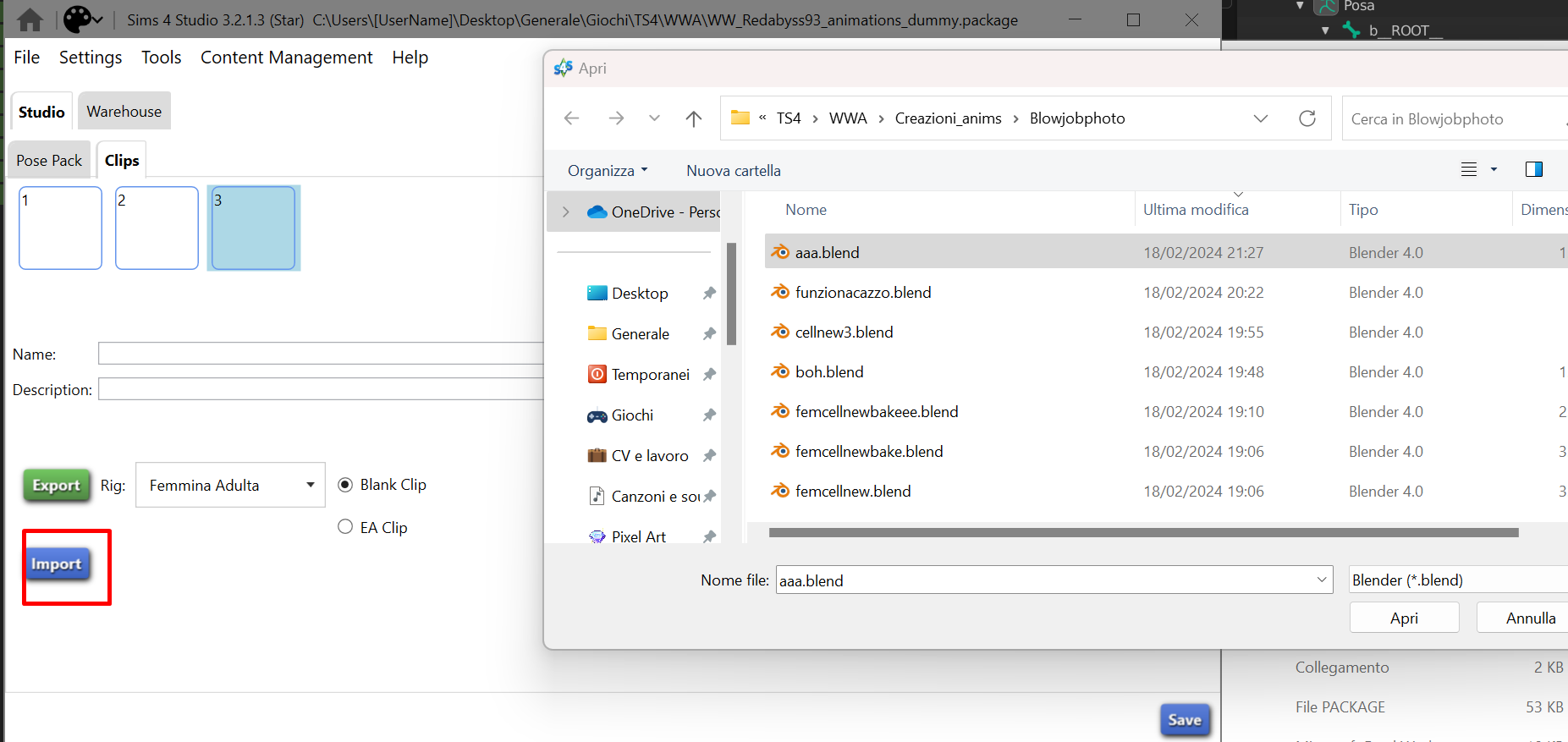
Task: Navigate to WWA breadcrumb
Action: pyautogui.click(x=848, y=118)
